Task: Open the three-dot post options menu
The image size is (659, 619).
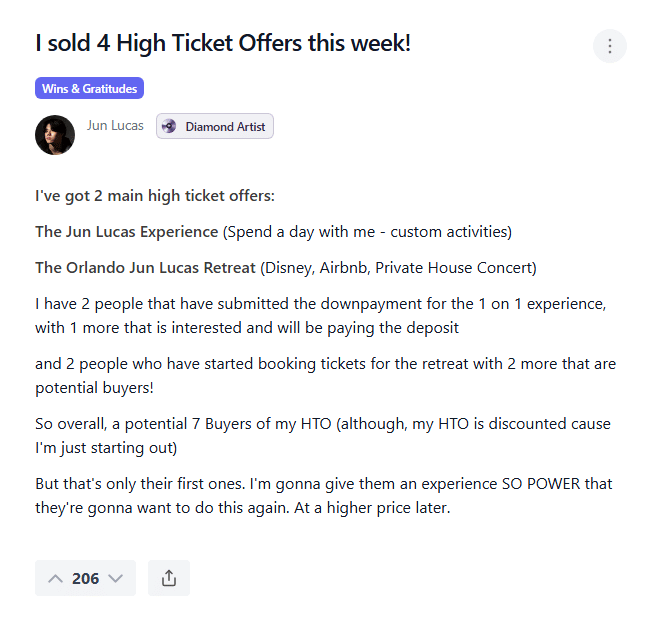Action: pyautogui.click(x=609, y=46)
